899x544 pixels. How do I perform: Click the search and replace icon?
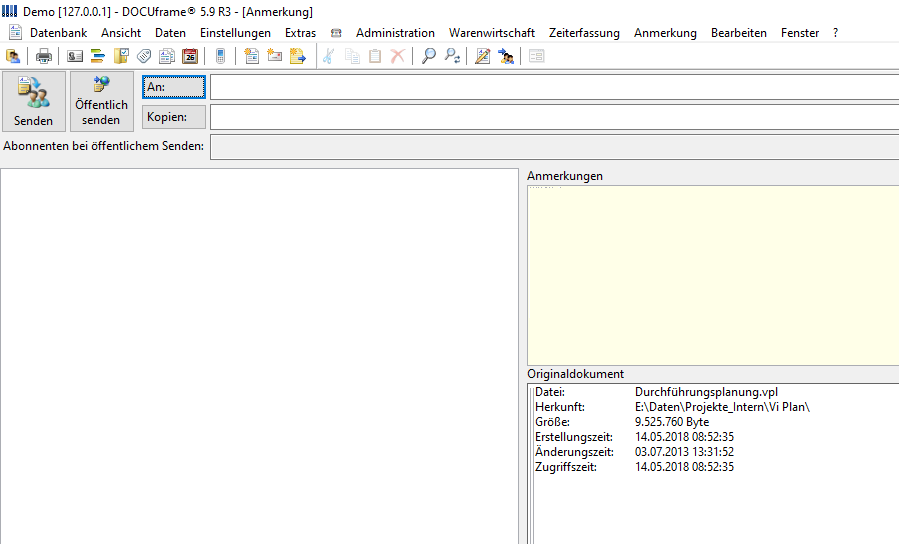(452, 56)
